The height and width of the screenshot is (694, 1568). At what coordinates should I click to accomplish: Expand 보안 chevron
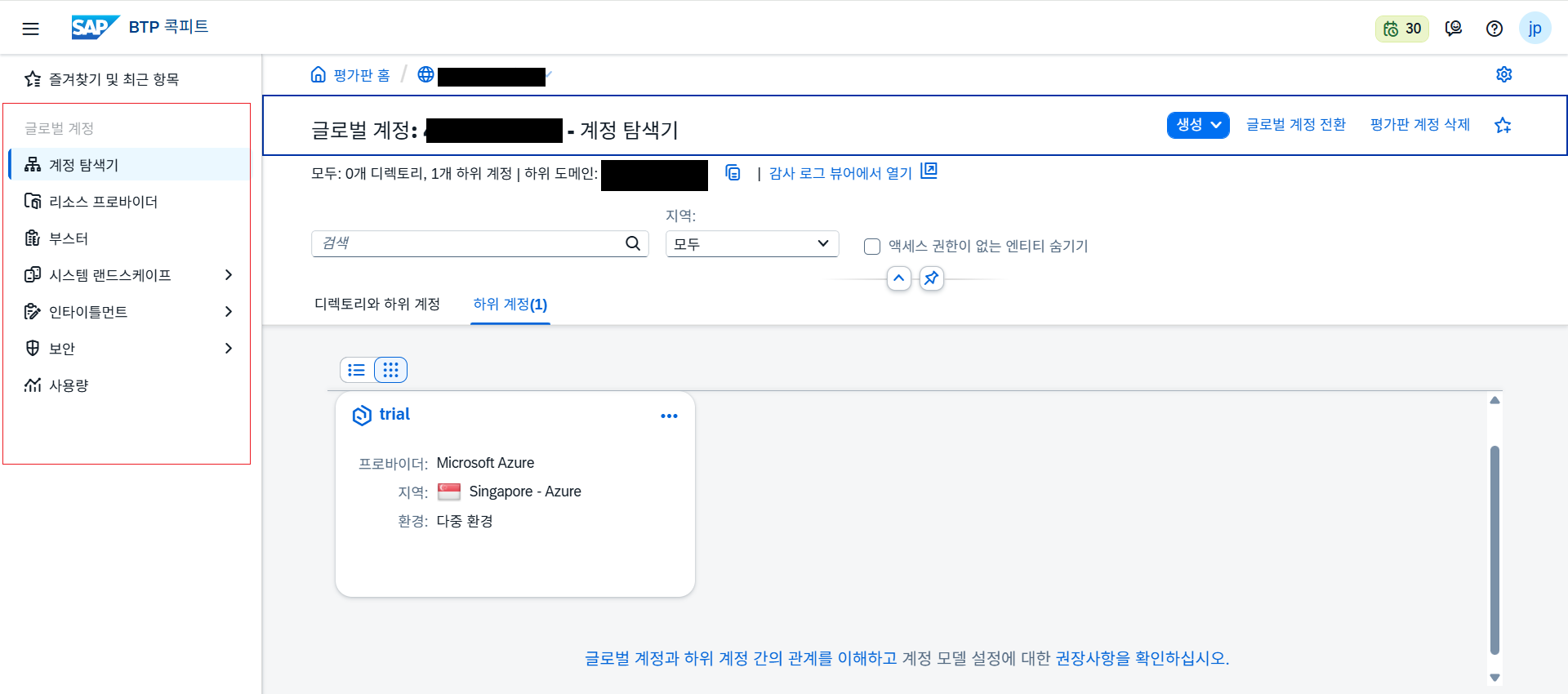(x=229, y=349)
